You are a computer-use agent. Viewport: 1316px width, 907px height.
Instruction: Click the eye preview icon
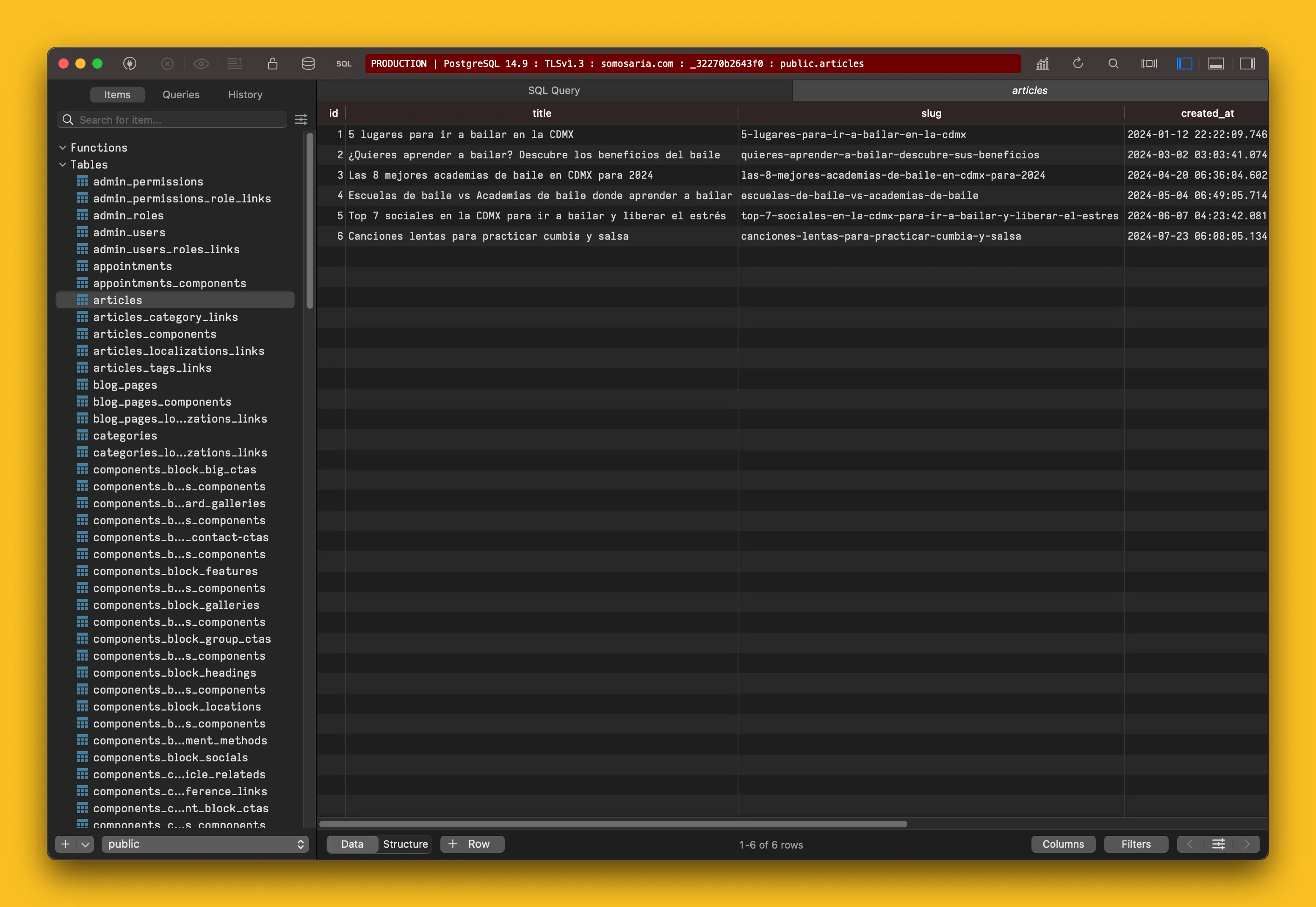201,64
